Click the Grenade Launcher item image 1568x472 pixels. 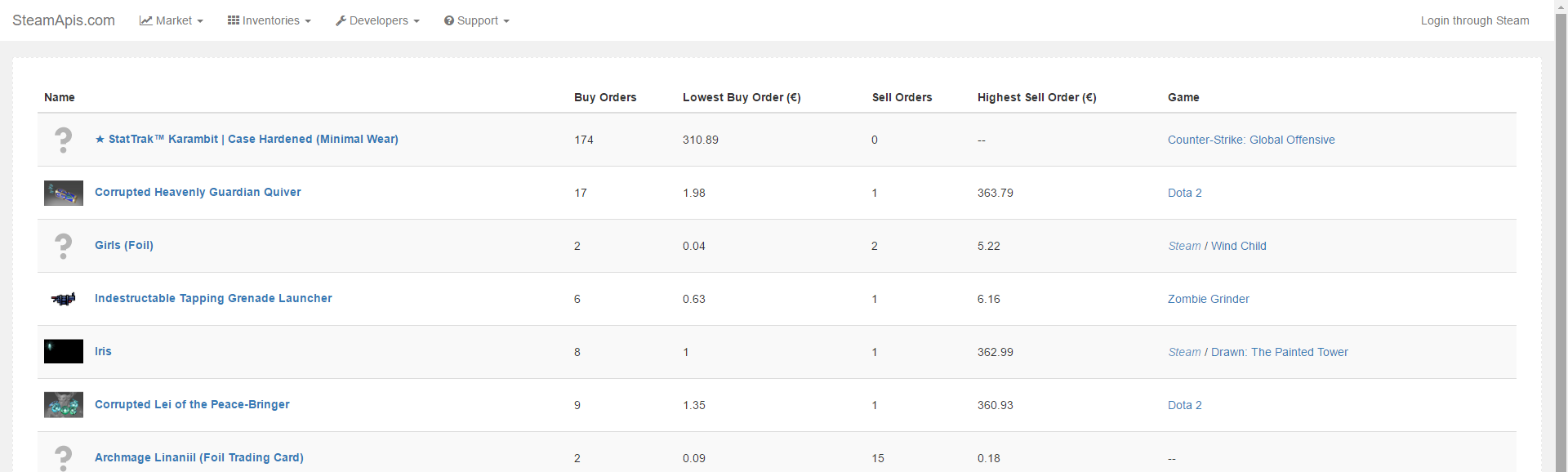(64, 299)
